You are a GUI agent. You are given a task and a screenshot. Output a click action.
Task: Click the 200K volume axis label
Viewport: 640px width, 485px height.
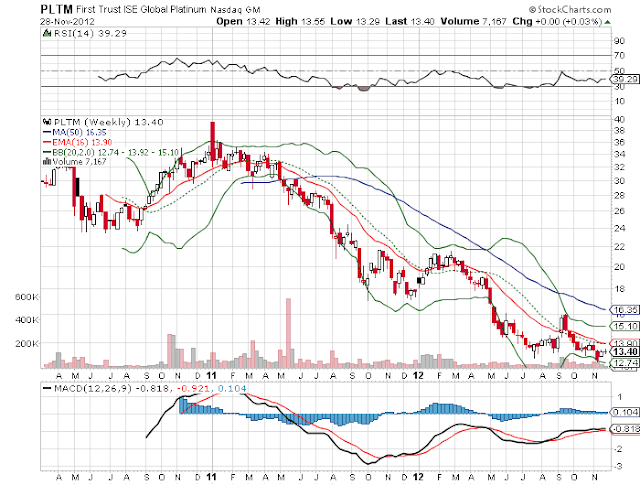click(27, 343)
